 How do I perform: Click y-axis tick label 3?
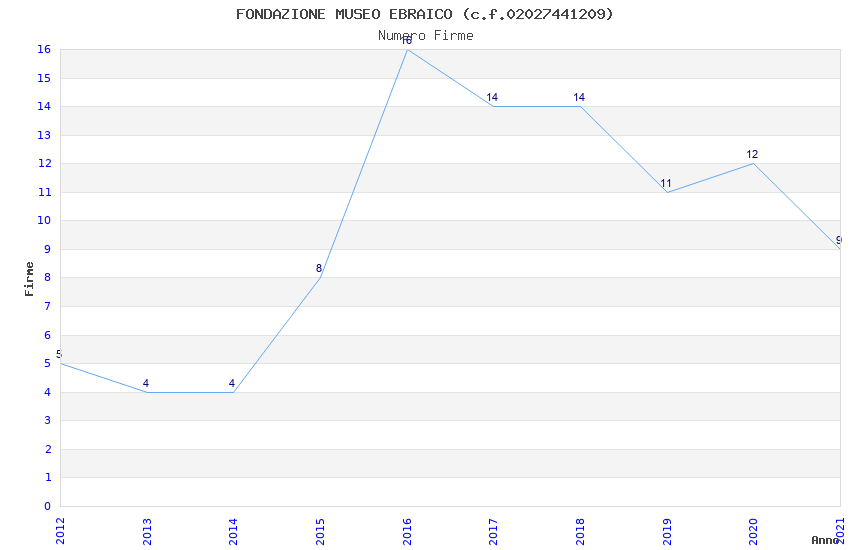click(x=48, y=420)
